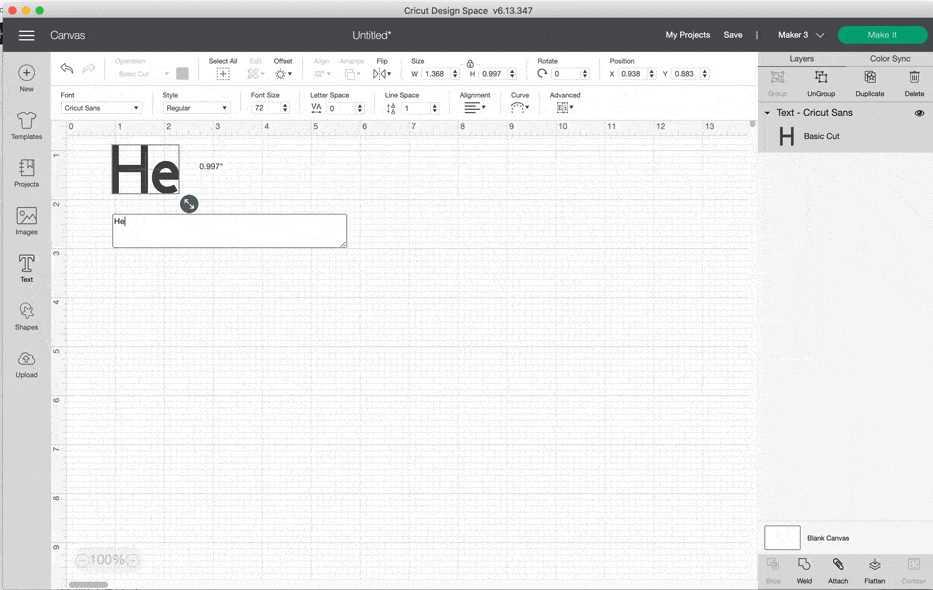Zoom out using minus button

[82, 560]
